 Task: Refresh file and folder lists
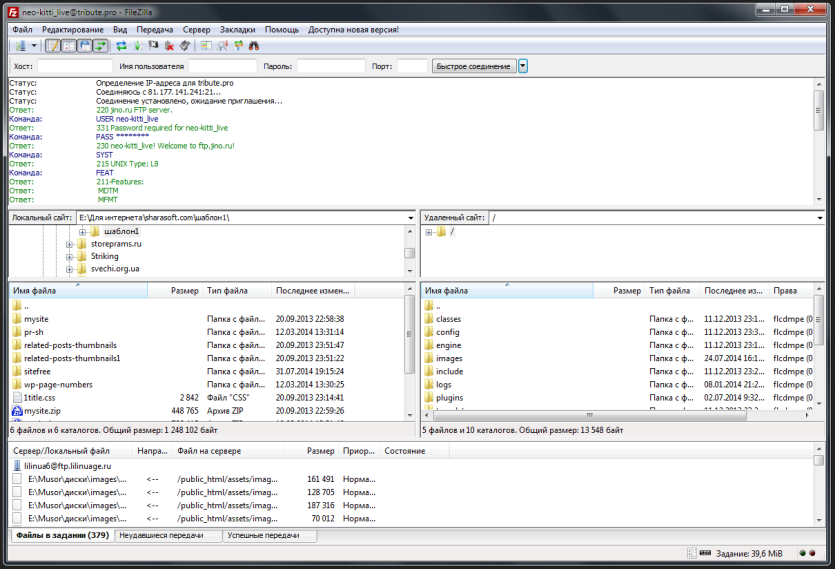(x=121, y=46)
